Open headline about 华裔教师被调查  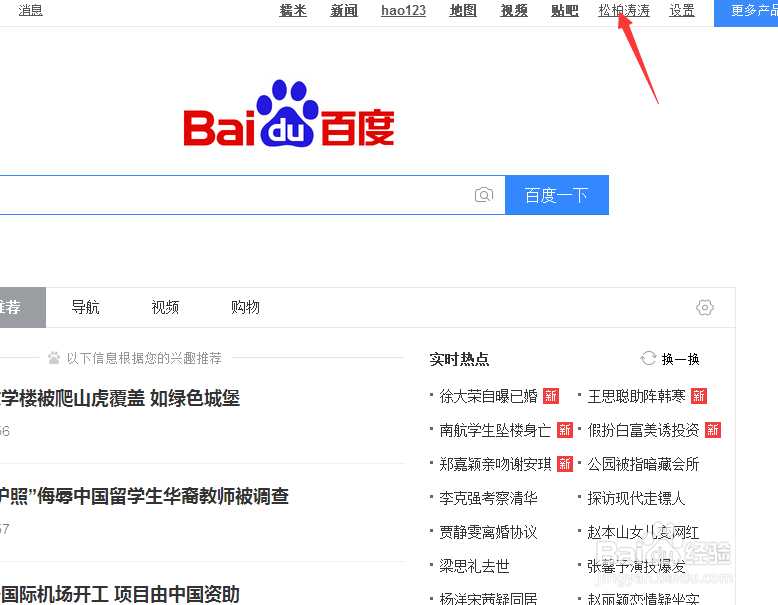pyautogui.click(x=144, y=496)
